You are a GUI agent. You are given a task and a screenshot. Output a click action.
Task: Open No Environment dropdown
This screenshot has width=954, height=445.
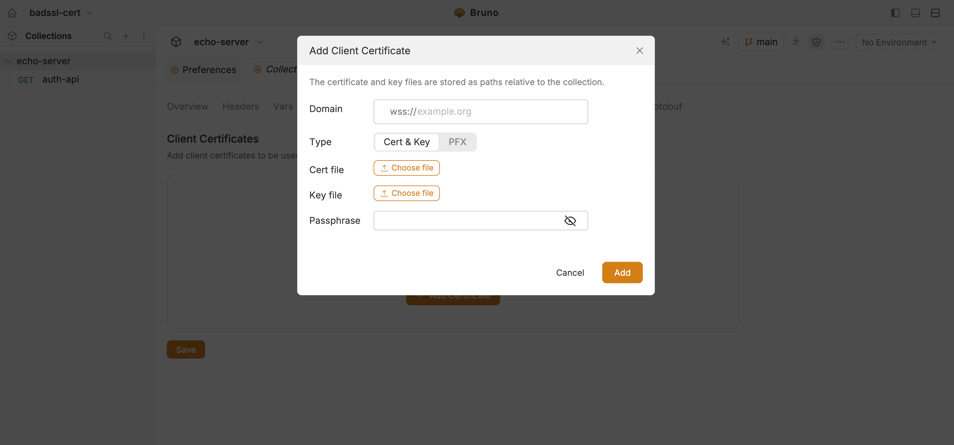point(899,42)
